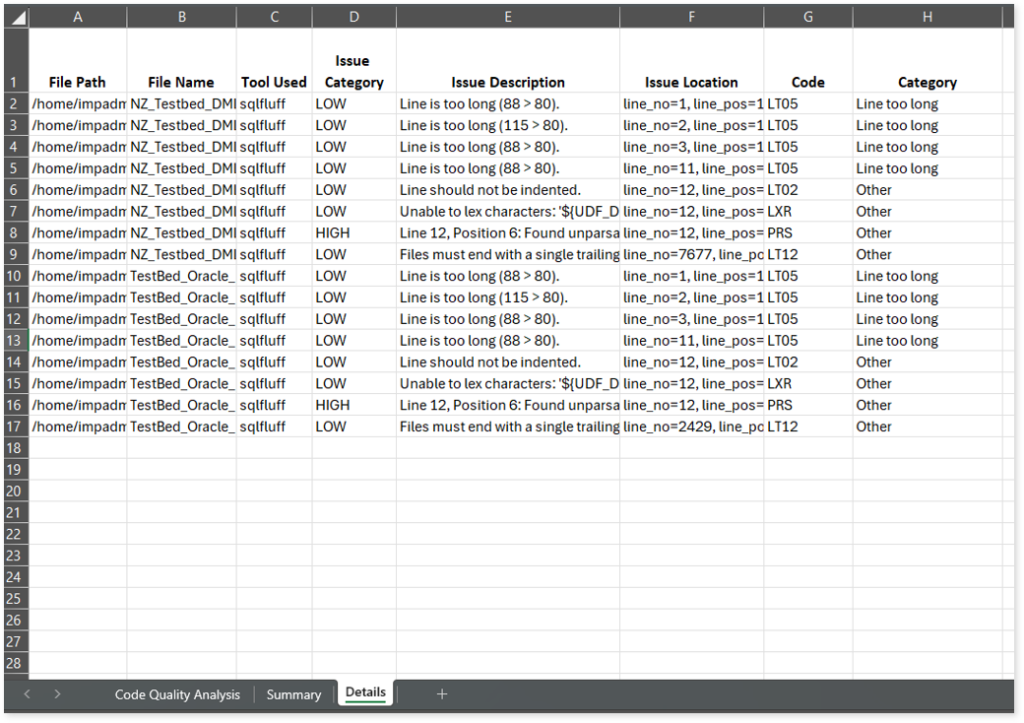Switch to the Code Quality Analysis tab
Image resolution: width=1024 pixels, height=723 pixels.
pos(177,695)
